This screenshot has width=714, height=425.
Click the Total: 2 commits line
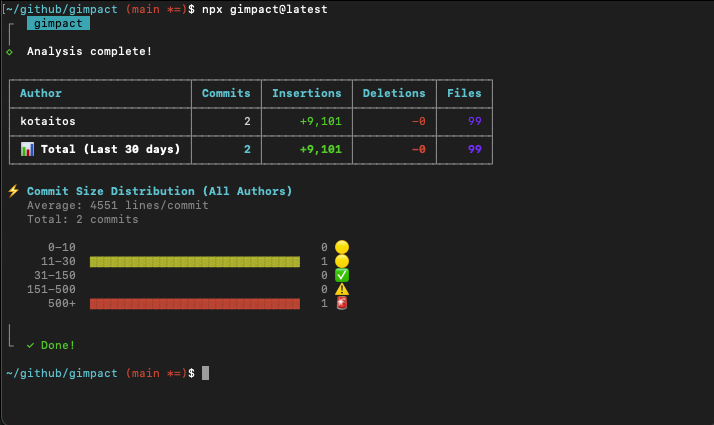(82, 219)
